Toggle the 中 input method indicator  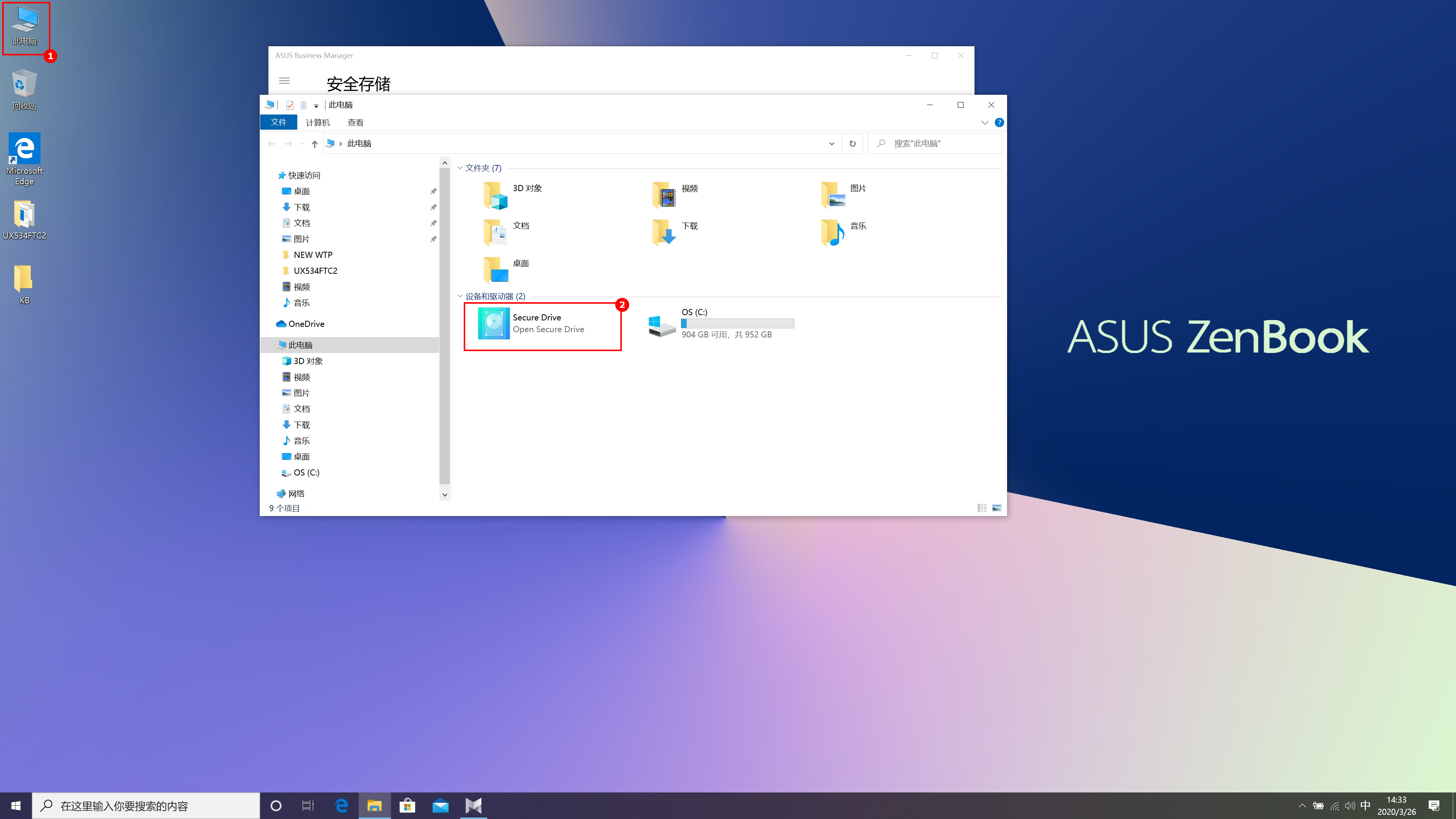click(x=1365, y=805)
